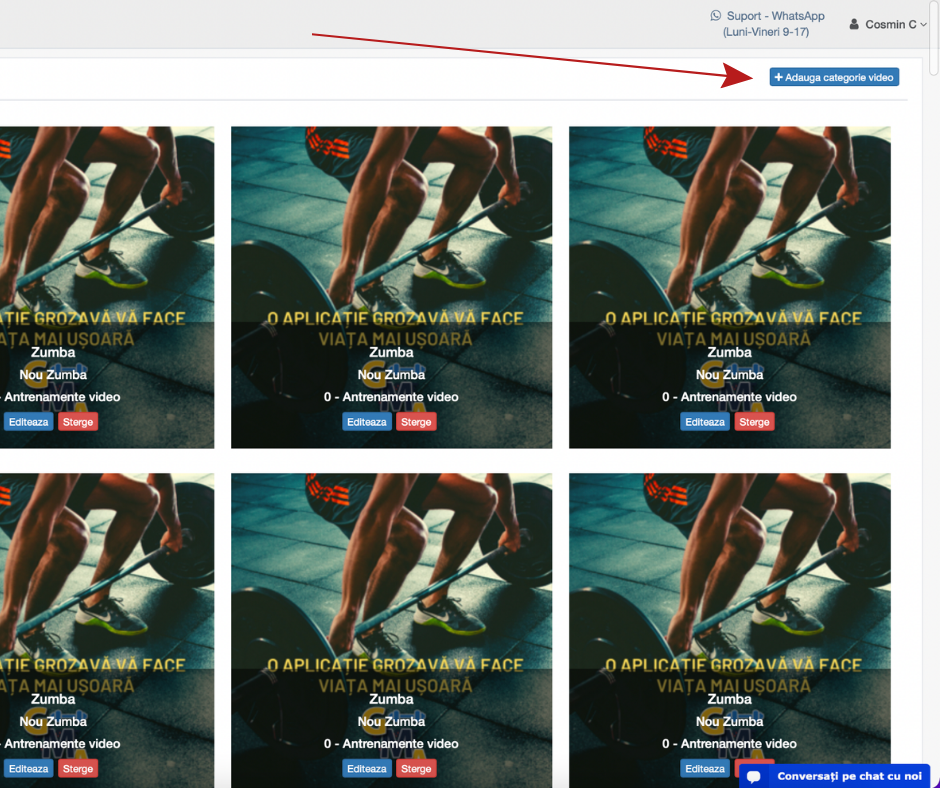Click "0 - Antrenamente video" on top-row right card
Viewport: 940px width, 788px height.
click(x=730, y=397)
